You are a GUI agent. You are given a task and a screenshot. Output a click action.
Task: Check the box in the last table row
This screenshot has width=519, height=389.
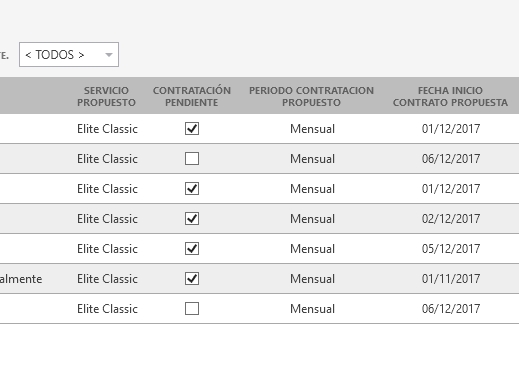(x=192, y=309)
